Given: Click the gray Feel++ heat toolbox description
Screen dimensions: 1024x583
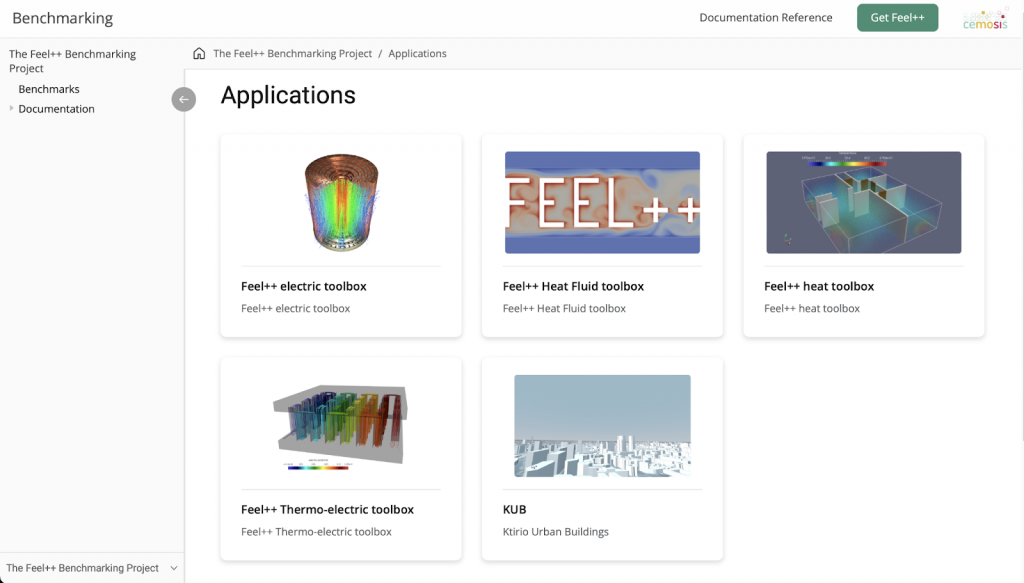Looking at the screenshot, I should click(x=812, y=308).
